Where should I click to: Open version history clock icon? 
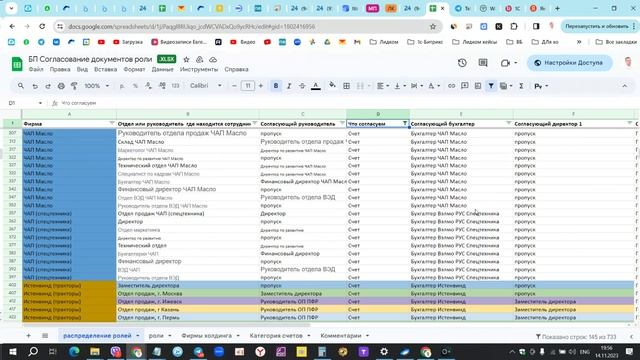462,63
